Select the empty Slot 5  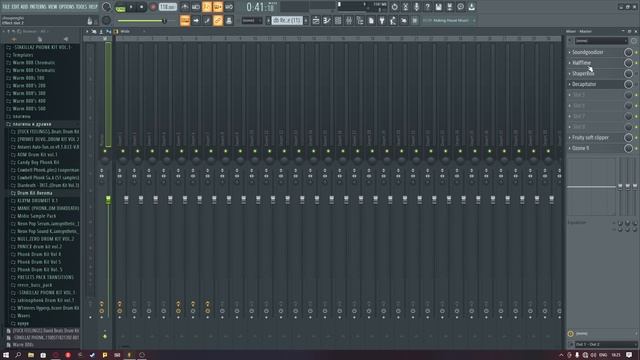(596, 95)
